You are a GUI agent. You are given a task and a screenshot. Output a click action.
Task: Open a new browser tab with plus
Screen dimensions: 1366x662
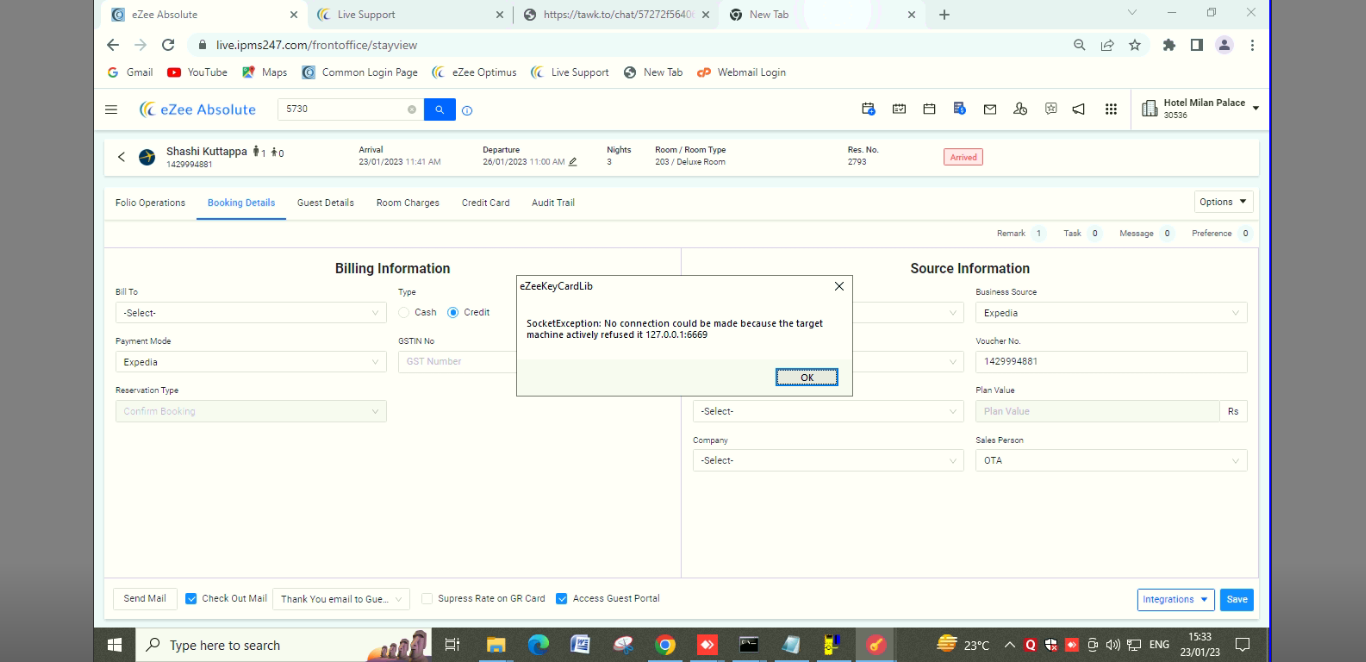(944, 14)
